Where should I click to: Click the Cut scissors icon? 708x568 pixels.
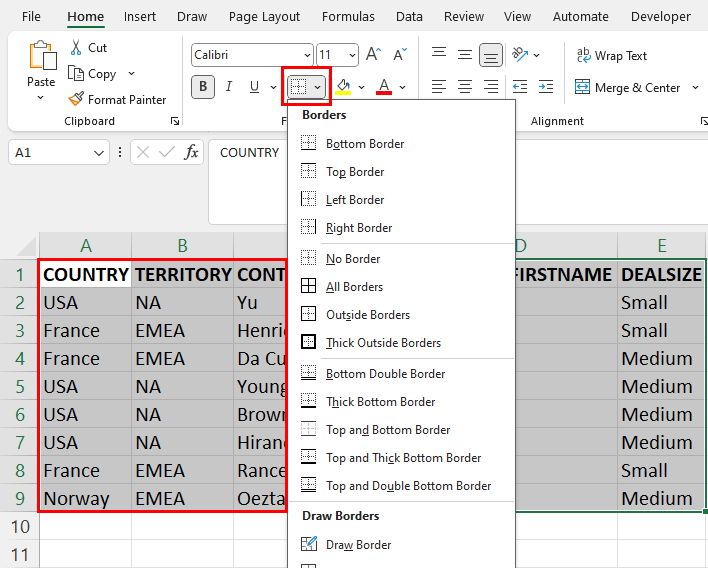(x=76, y=47)
